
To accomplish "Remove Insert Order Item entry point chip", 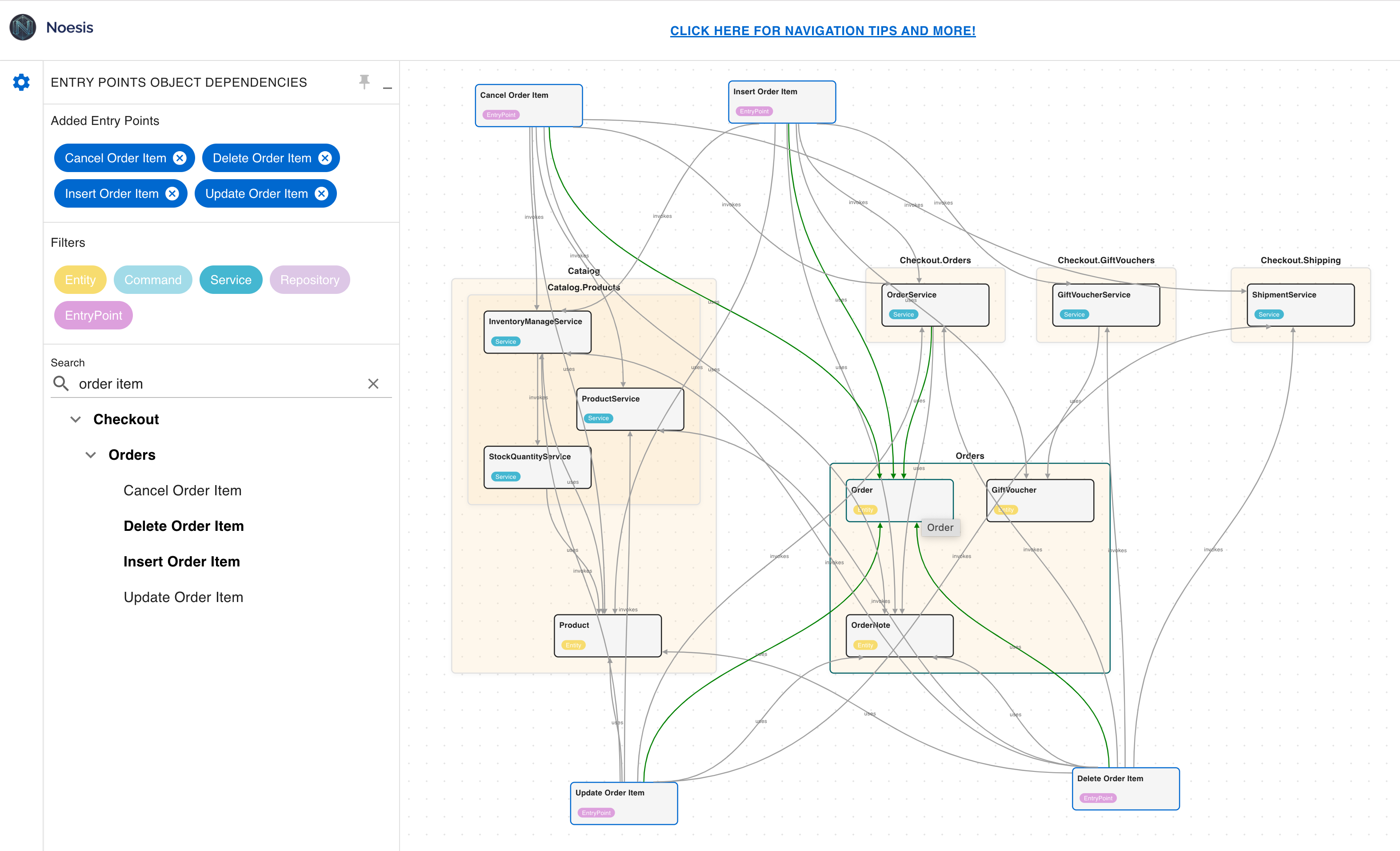I will click(172, 194).
